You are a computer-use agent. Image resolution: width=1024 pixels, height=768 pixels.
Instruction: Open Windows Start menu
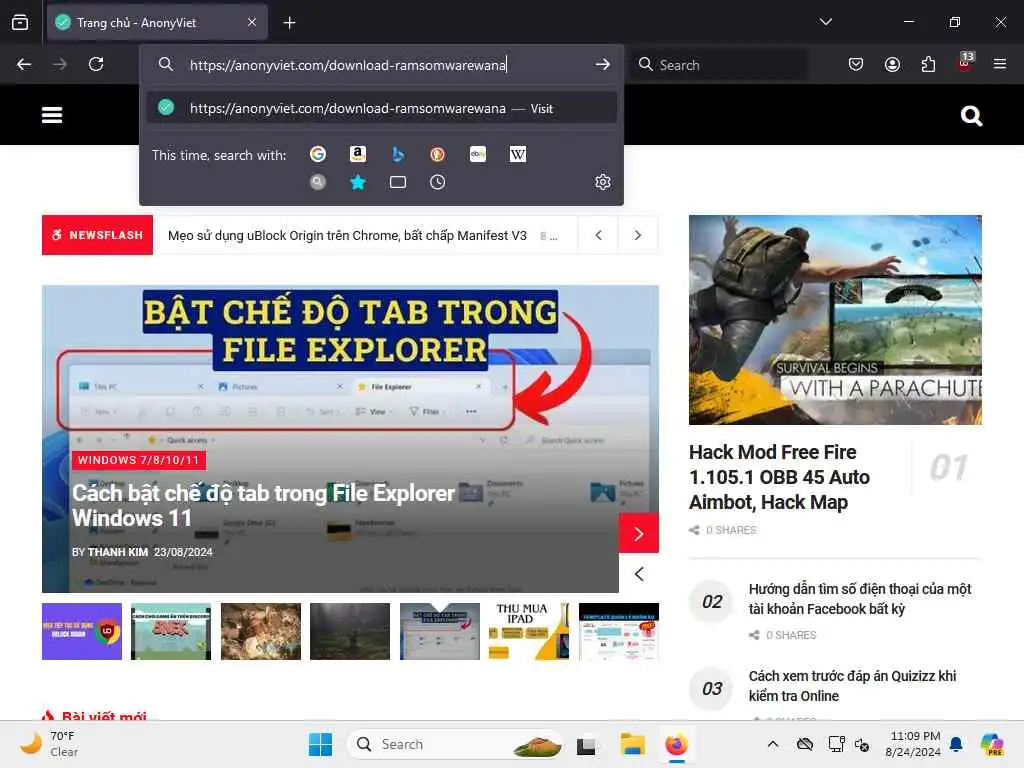tap(320, 744)
